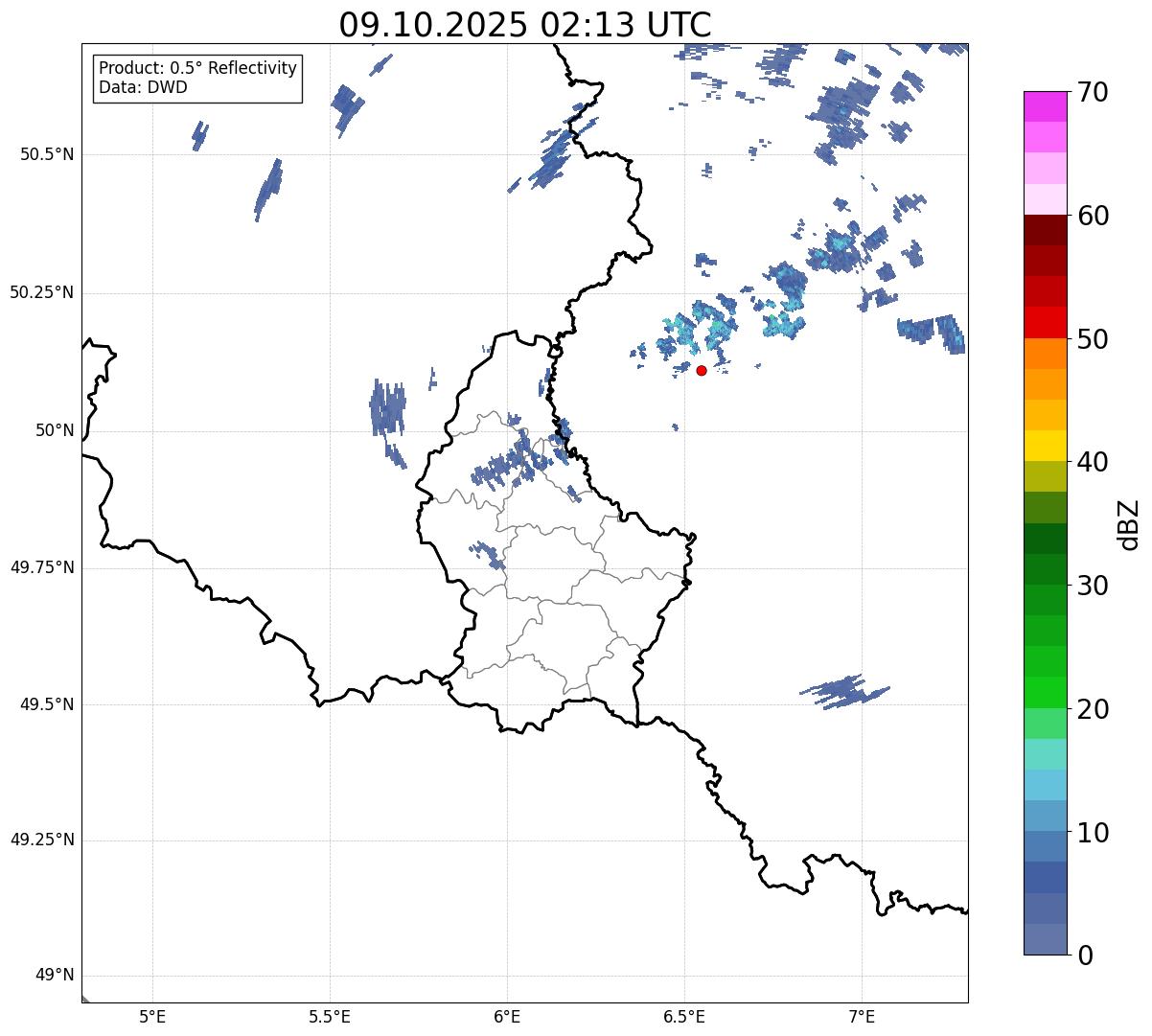Viewport: 1152px width, 1036px height.
Task: Click the magenta top colorbar segment
Action: 1045,106
